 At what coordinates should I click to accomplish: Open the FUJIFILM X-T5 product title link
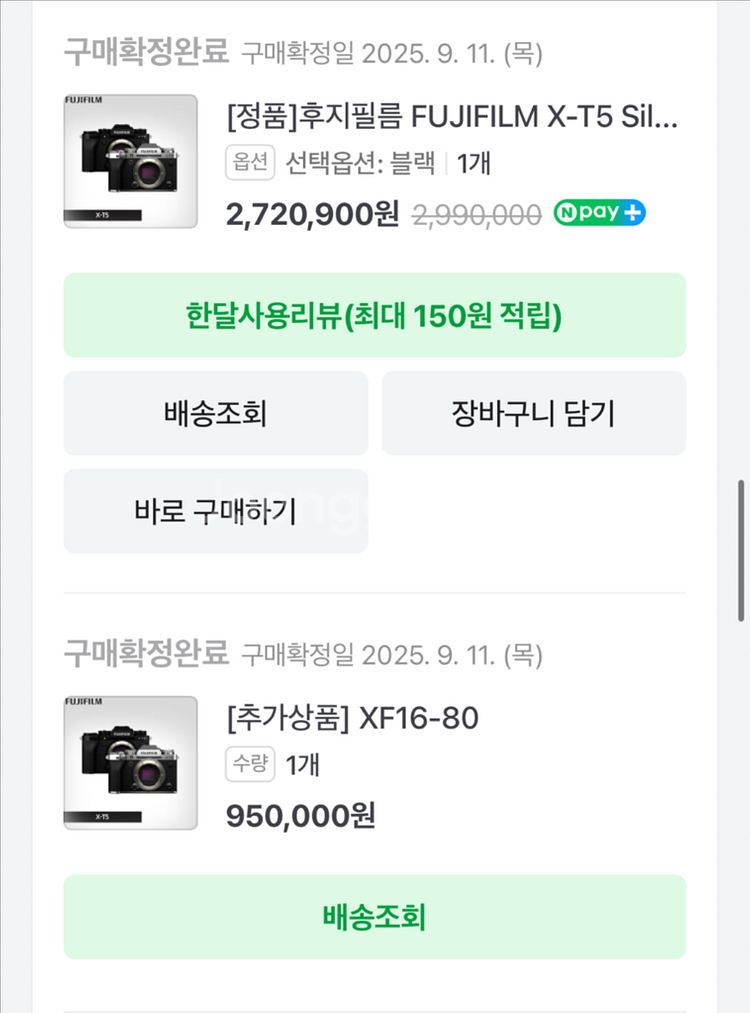tap(452, 118)
